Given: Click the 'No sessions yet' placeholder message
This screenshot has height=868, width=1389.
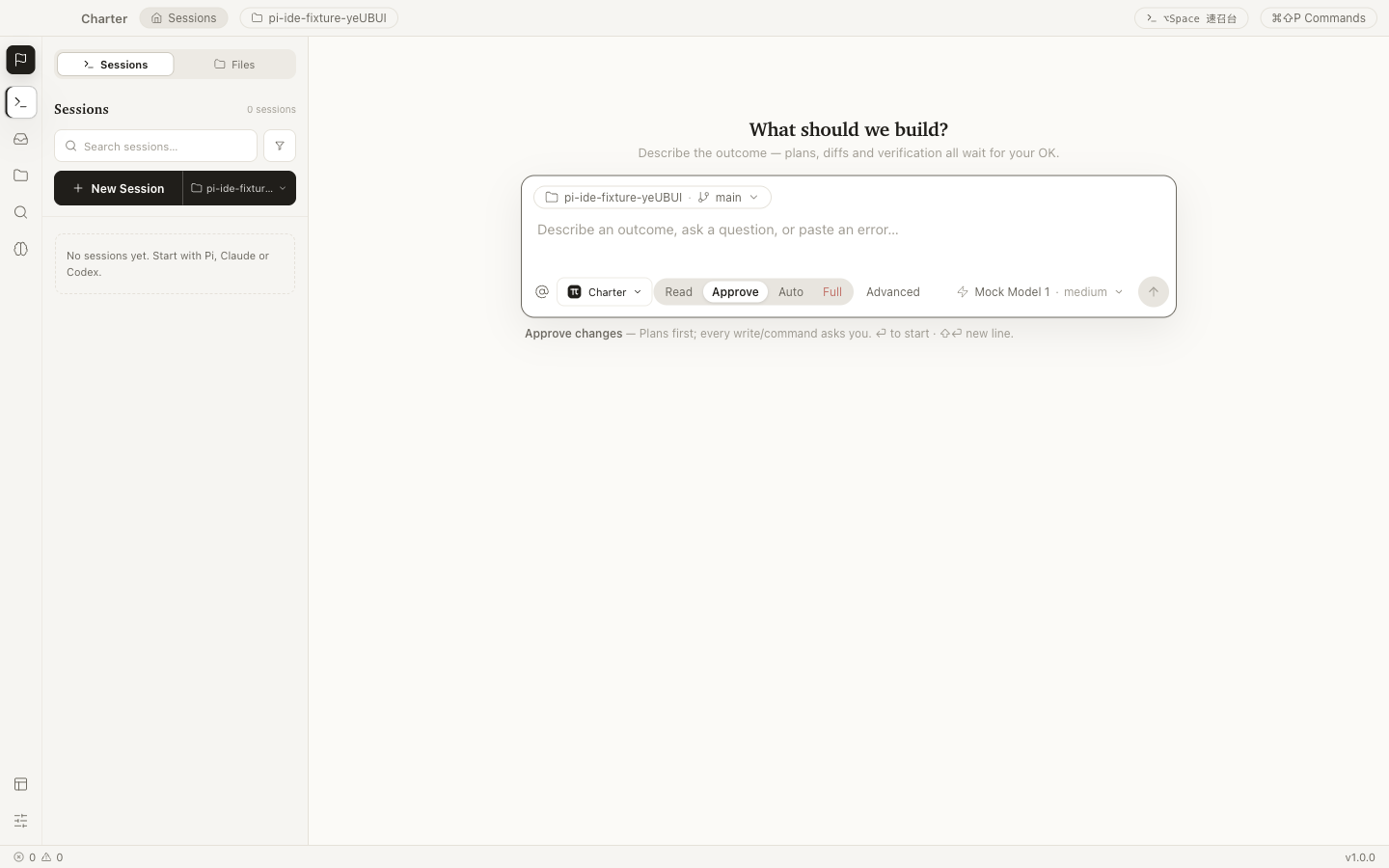Looking at the screenshot, I should pyautogui.click(x=175, y=263).
